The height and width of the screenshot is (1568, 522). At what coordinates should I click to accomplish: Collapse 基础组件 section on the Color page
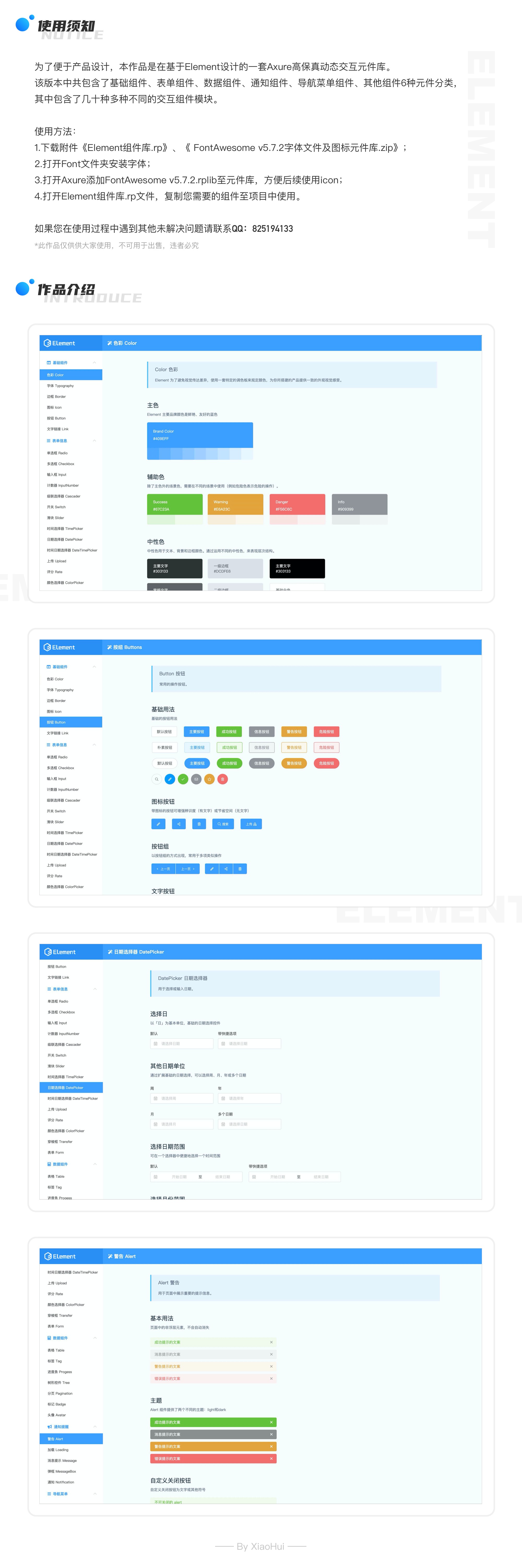coord(94,363)
